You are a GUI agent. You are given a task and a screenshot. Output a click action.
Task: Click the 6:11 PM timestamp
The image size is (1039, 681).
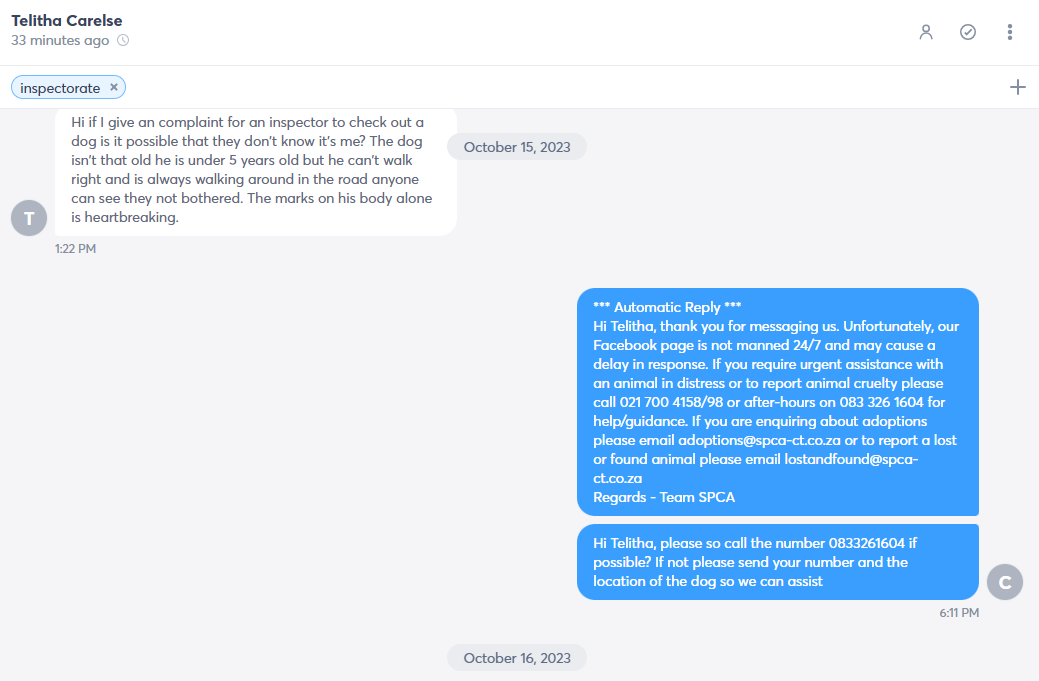click(x=959, y=613)
